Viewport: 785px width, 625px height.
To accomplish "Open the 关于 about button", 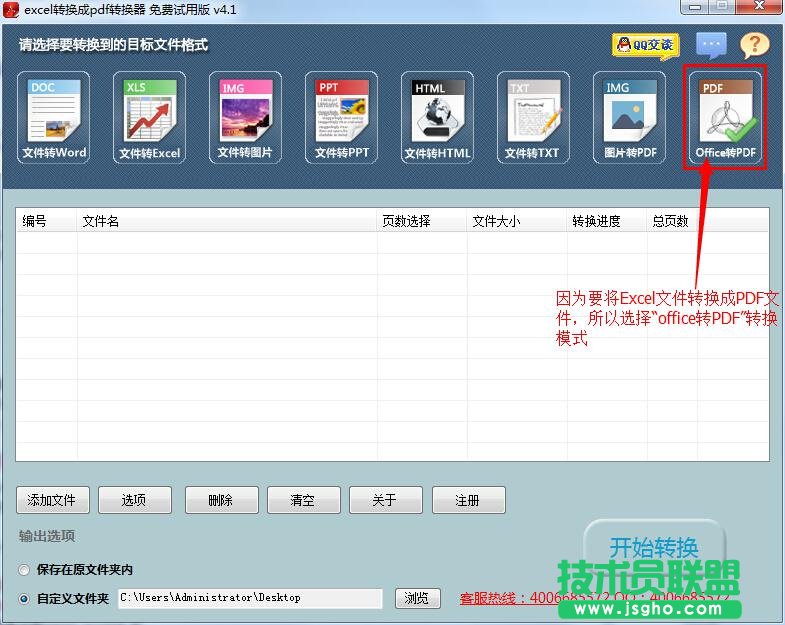I will (386, 500).
